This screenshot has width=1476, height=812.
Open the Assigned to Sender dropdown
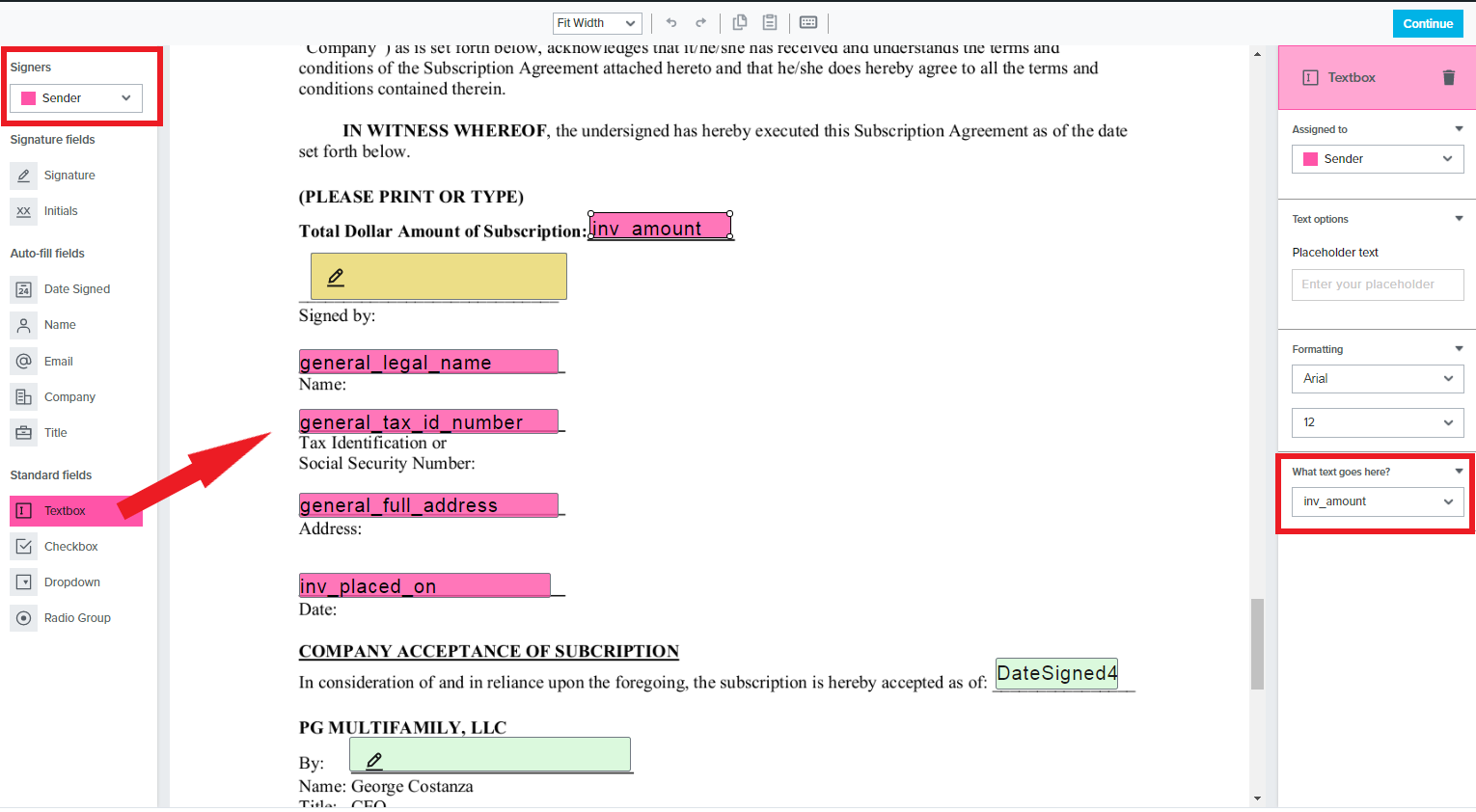1378,159
